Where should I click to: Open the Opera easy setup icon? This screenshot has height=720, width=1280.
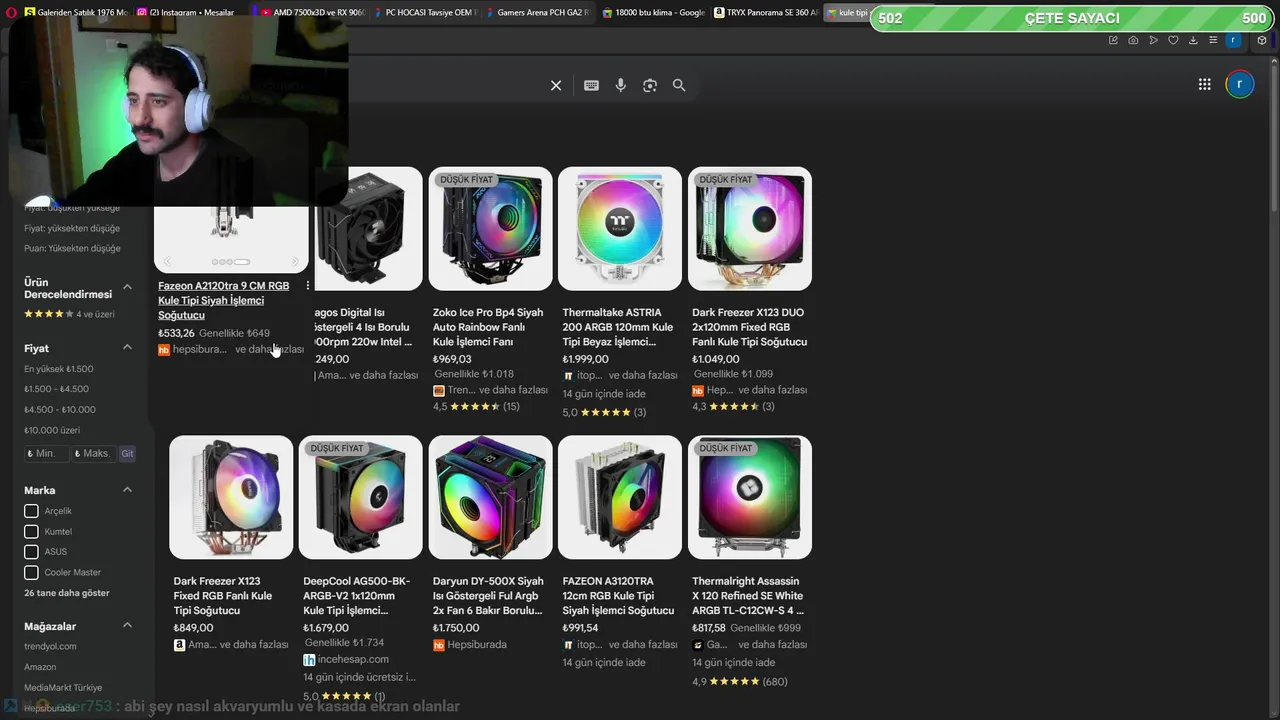click(1213, 40)
